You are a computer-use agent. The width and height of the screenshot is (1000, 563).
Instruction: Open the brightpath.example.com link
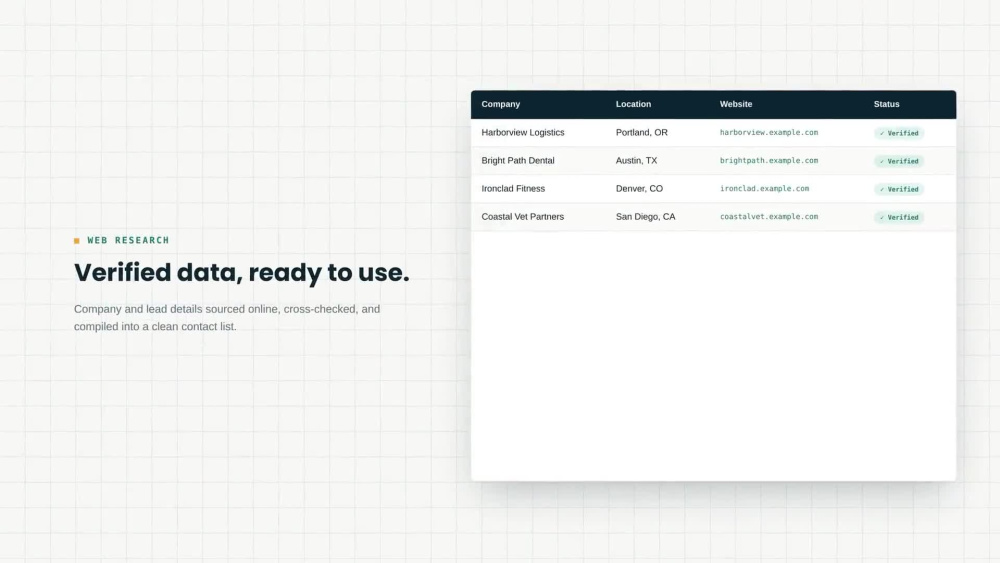[769, 161]
